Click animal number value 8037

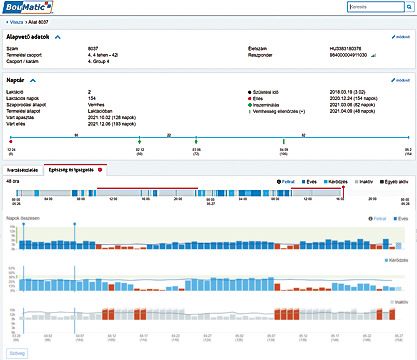[93, 49]
